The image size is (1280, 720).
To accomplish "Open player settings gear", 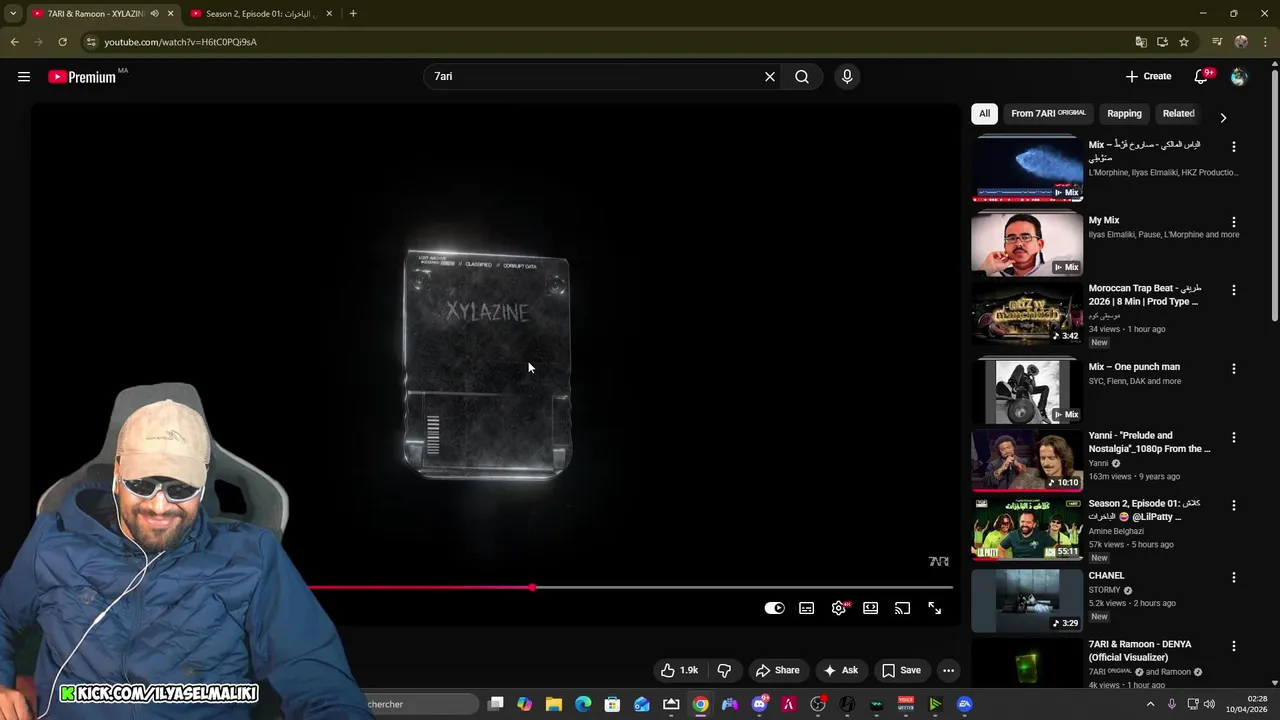I will click(839, 608).
